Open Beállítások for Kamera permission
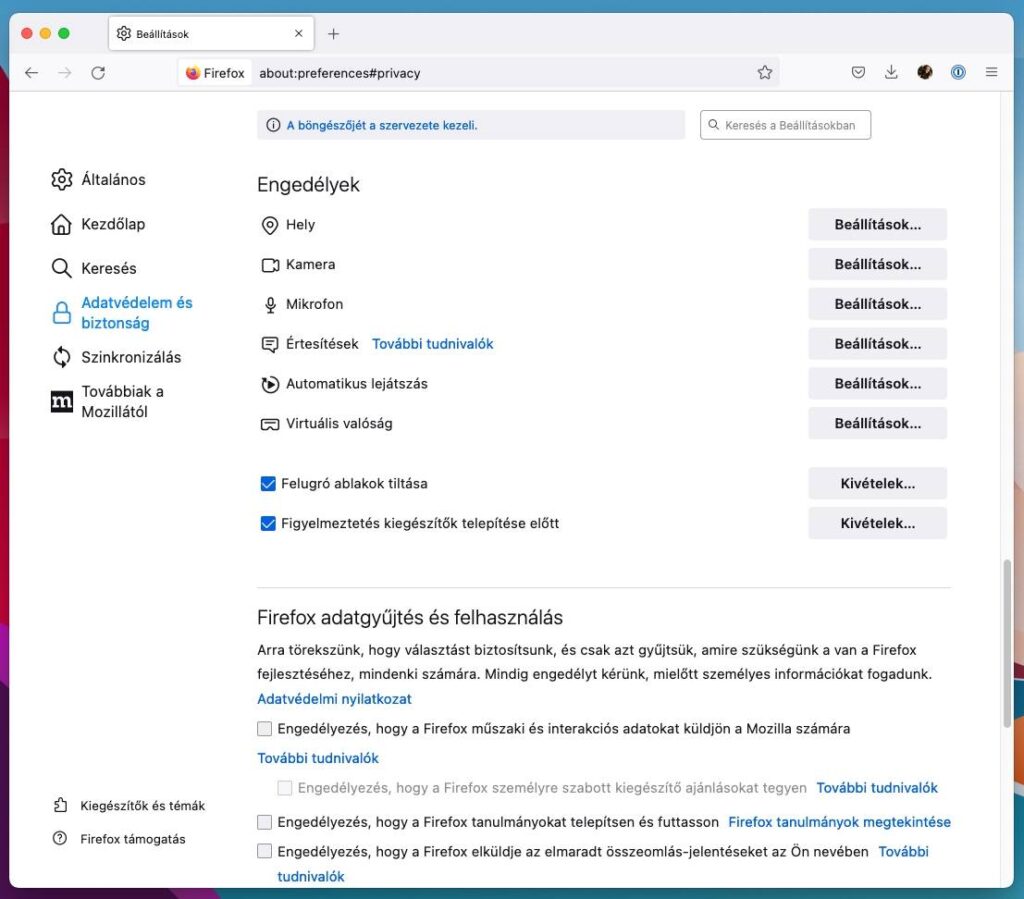 pos(877,264)
